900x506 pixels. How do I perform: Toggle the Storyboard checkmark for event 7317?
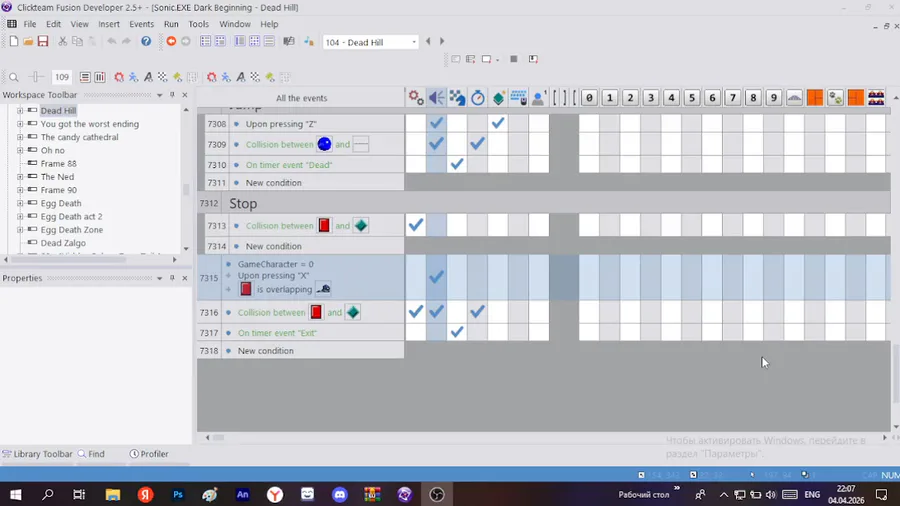pos(457,332)
